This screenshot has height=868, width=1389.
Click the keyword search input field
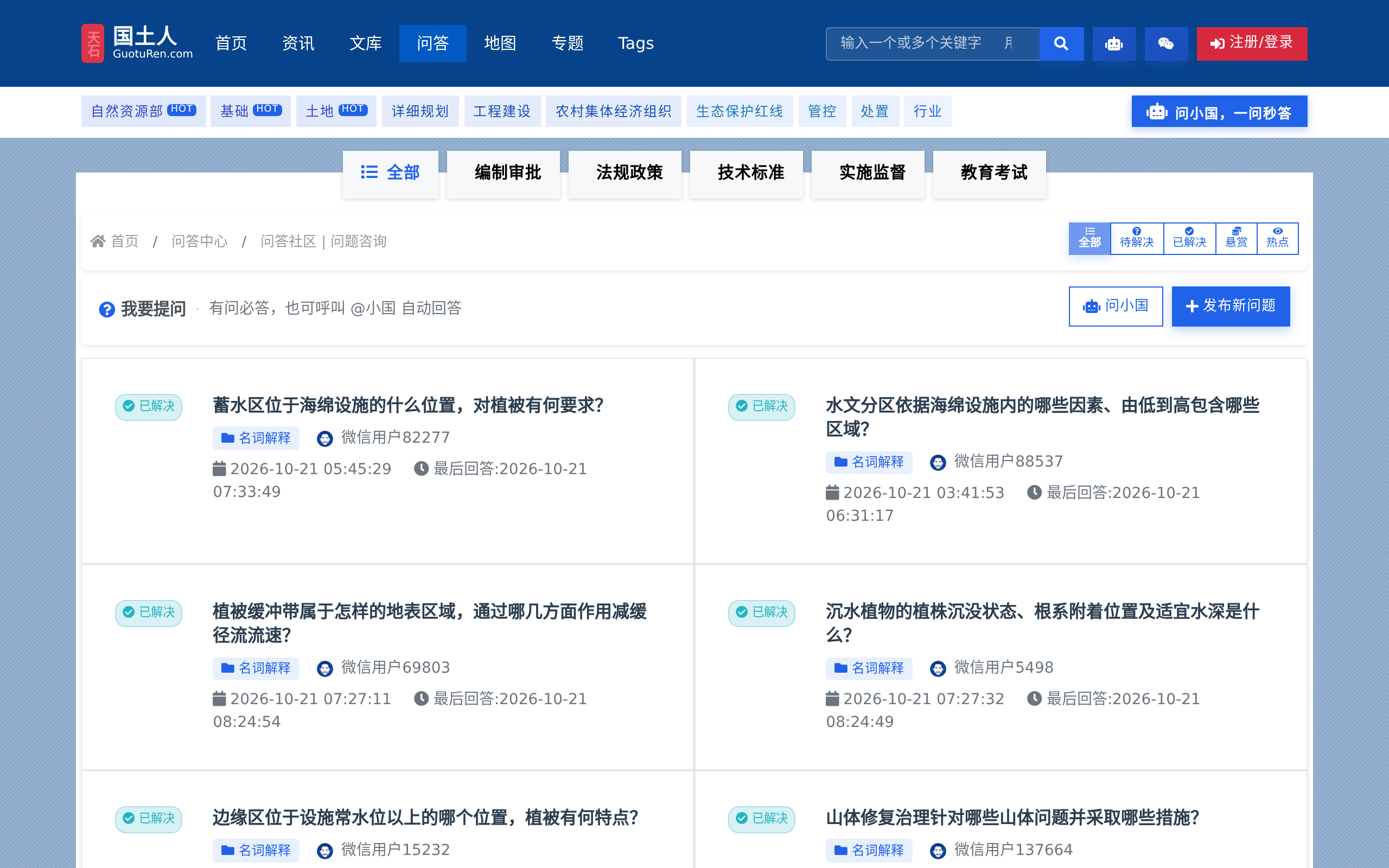(932, 43)
